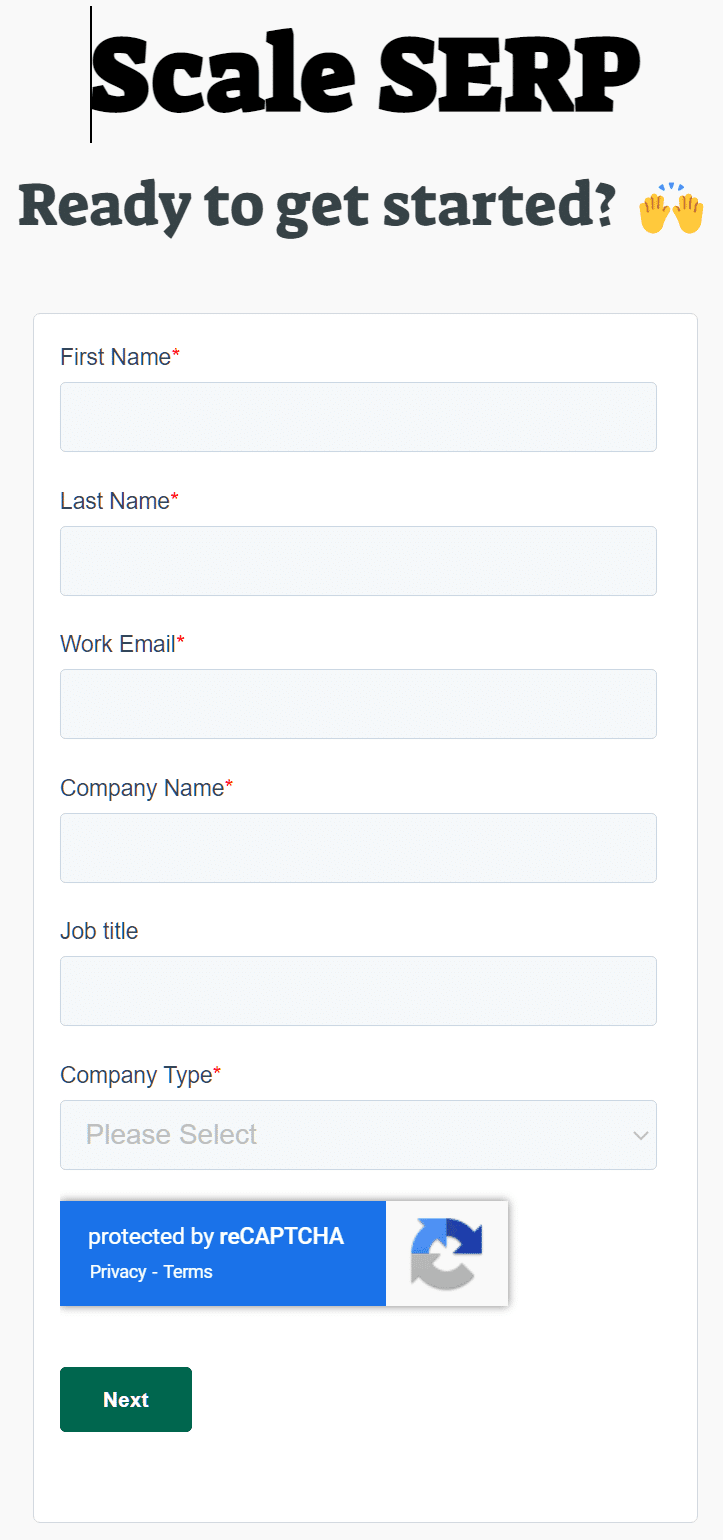This screenshot has height=1540, width=723.
Task: Open the reCAPTCHA Terms link
Action: [188, 1272]
